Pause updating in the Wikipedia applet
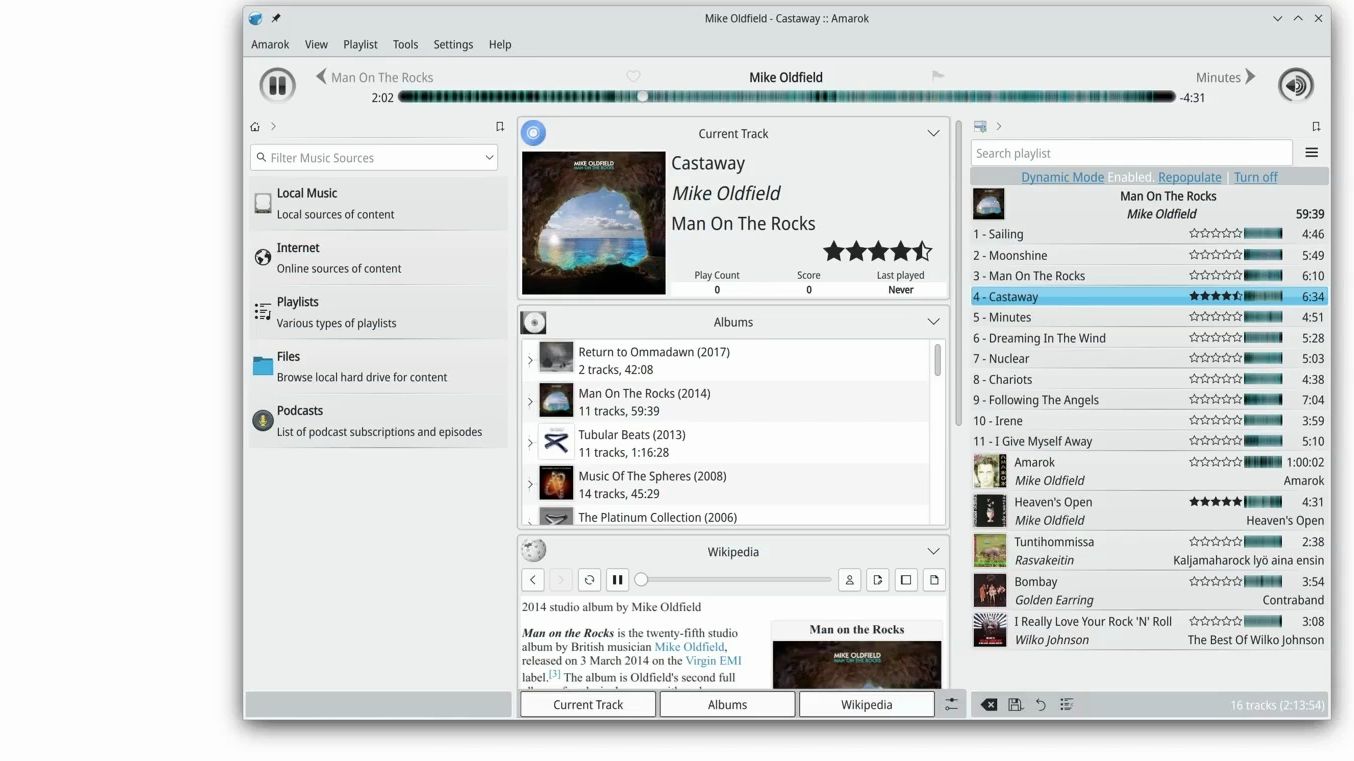This screenshot has width=1354, height=761. [x=617, y=580]
